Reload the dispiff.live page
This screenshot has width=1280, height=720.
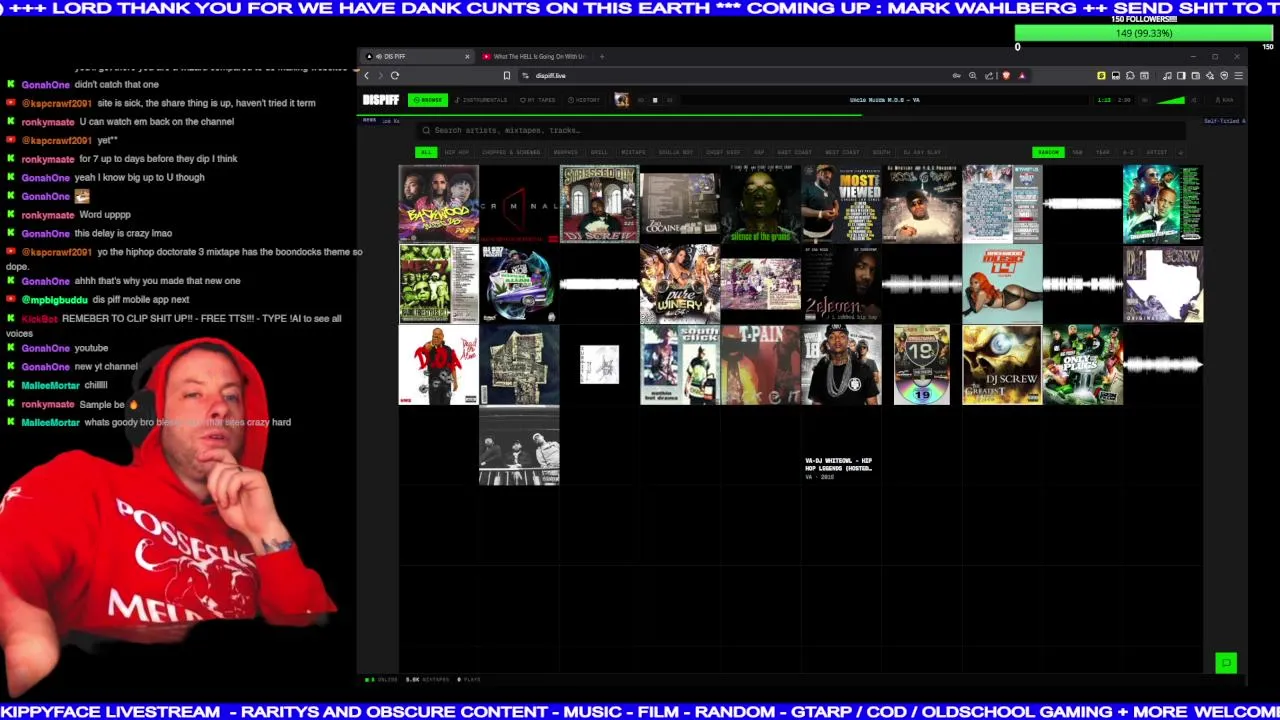point(394,76)
